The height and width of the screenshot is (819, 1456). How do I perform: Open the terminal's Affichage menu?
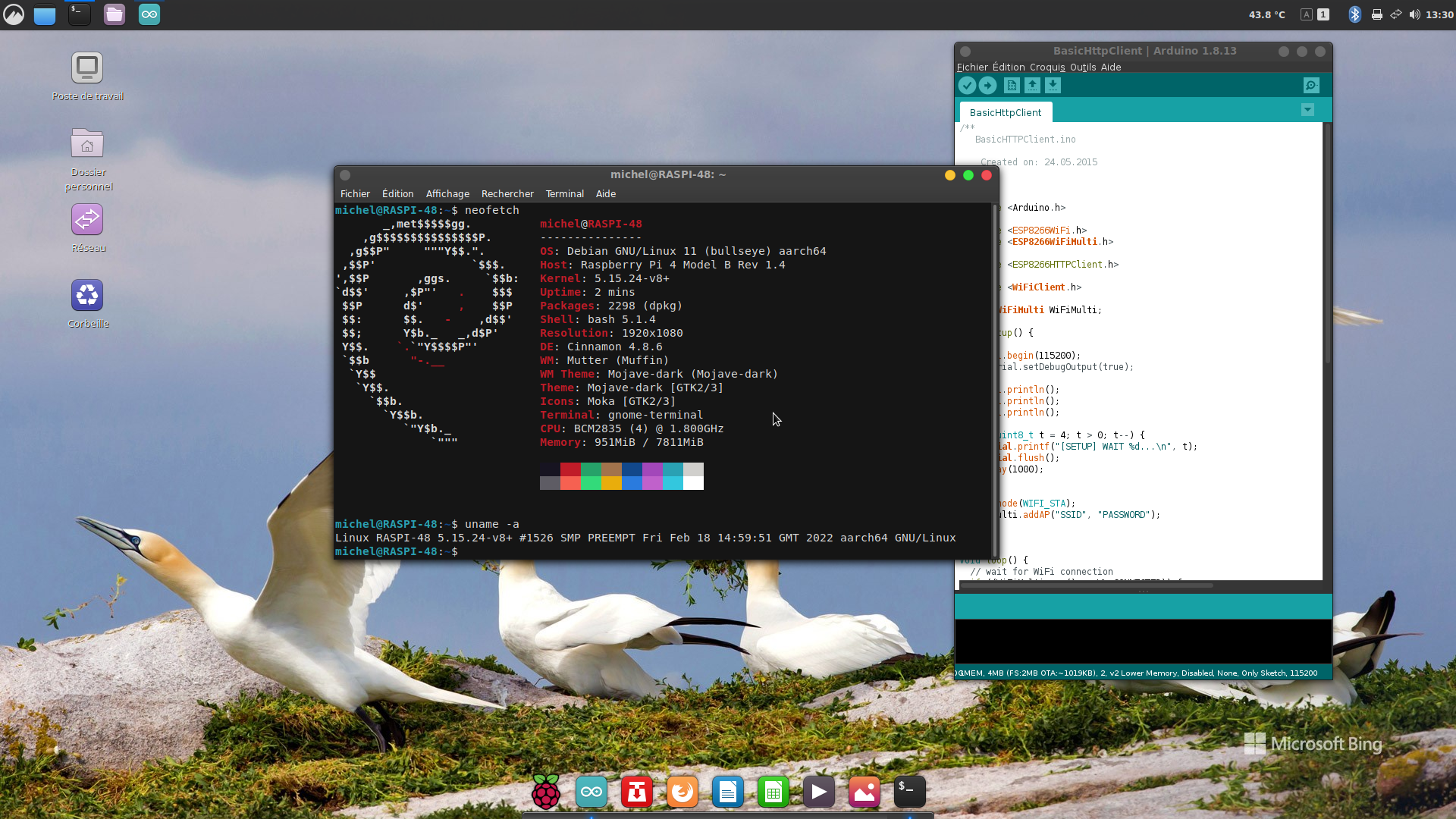click(x=447, y=194)
